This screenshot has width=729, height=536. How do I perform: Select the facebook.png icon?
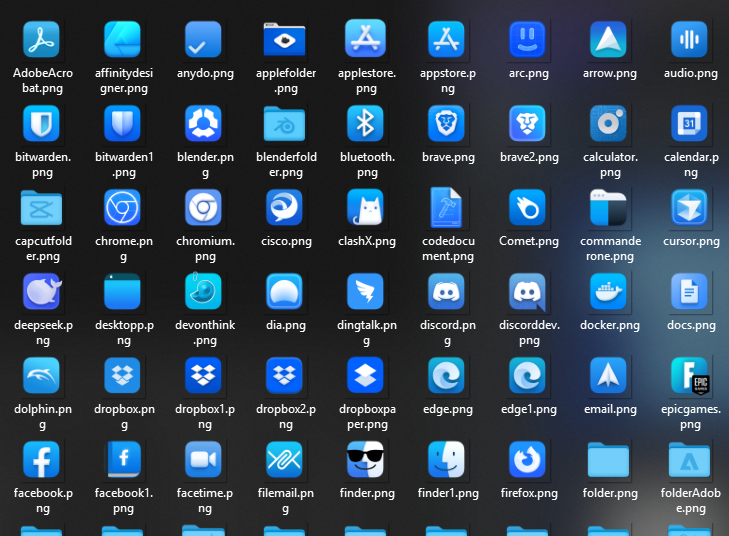(x=41, y=460)
